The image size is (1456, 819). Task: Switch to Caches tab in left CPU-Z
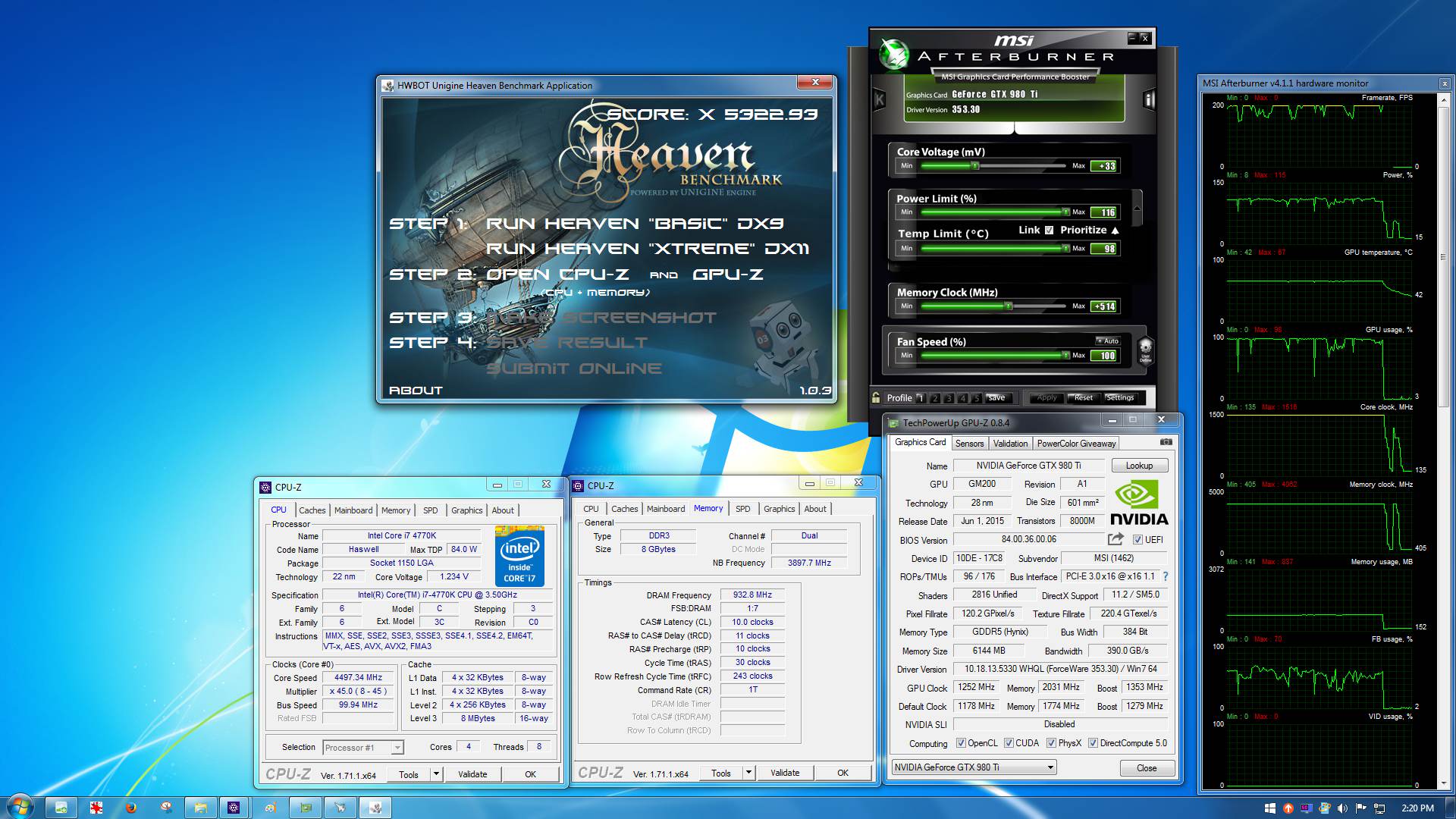[x=312, y=510]
